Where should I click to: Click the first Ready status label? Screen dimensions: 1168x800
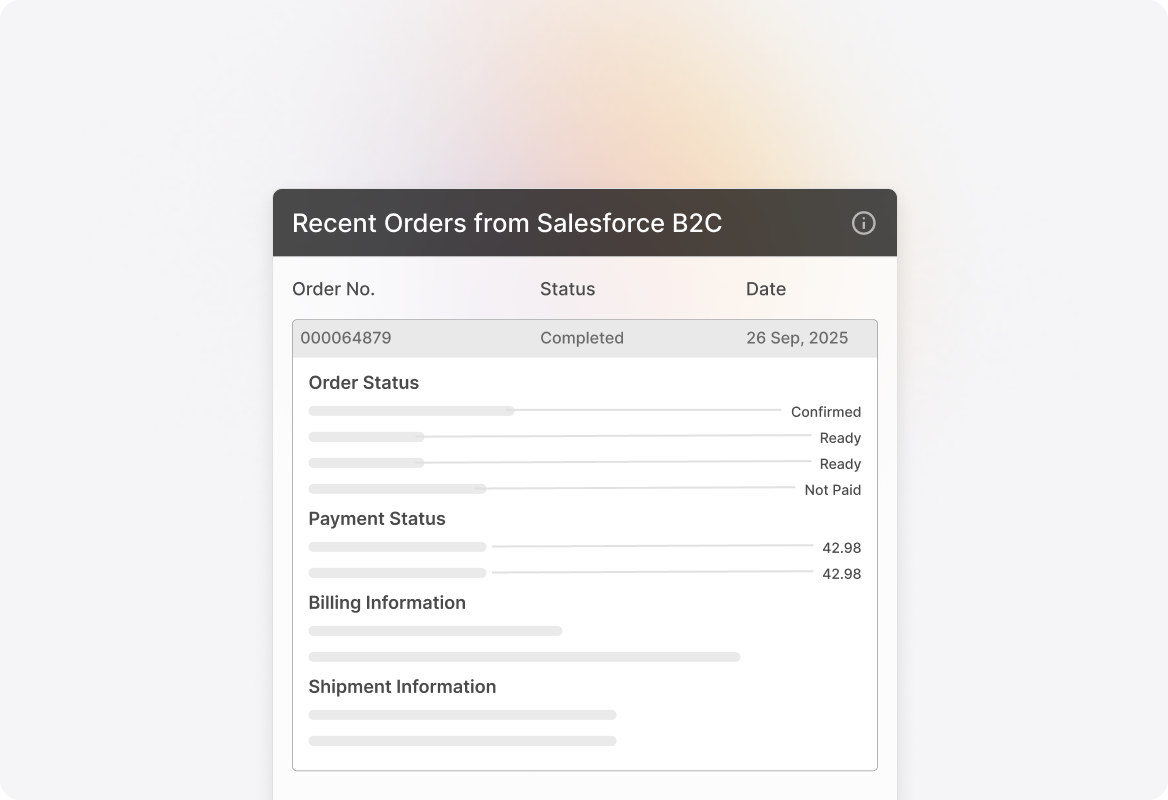[841, 438]
